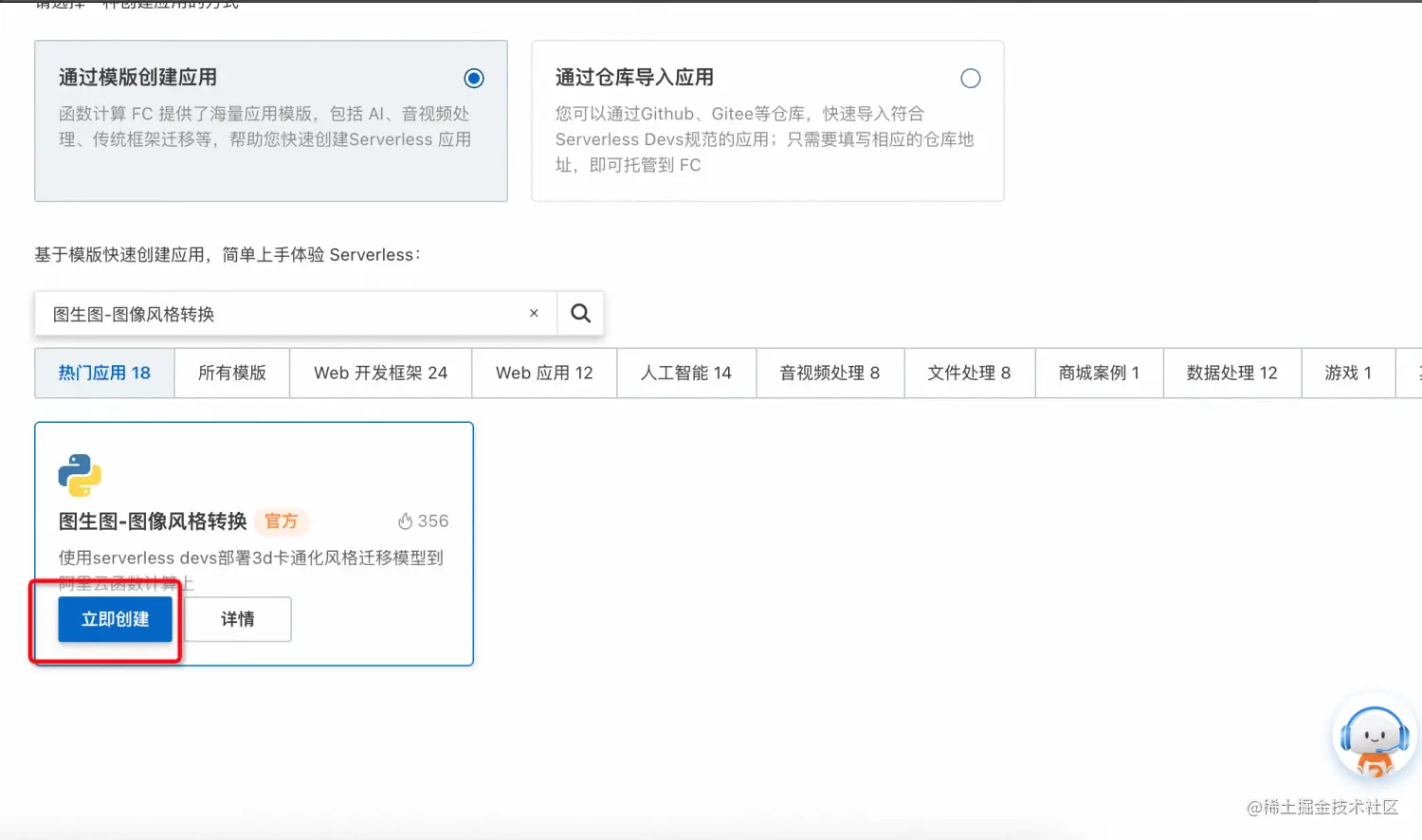Click the 立即创建 button

point(116,619)
